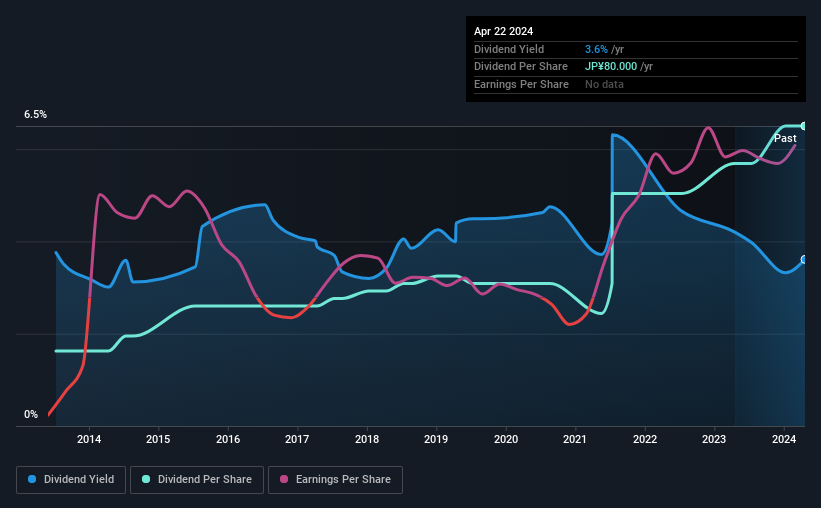This screenshot has height=508, width=821.
Task: Click the Apr 22 2024 tooltip date header
Action: [505, 31]
